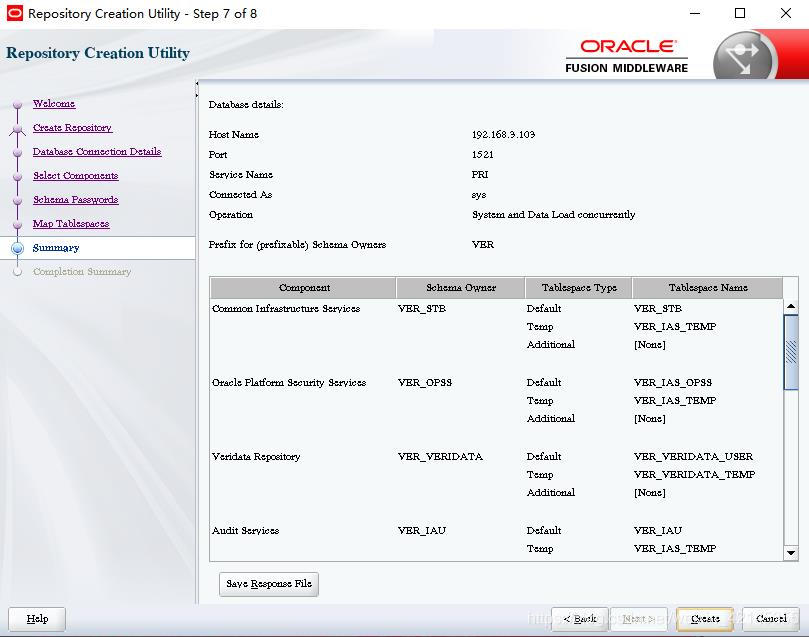
Task: Open Database Connection Details step
Action: point(97,152)
